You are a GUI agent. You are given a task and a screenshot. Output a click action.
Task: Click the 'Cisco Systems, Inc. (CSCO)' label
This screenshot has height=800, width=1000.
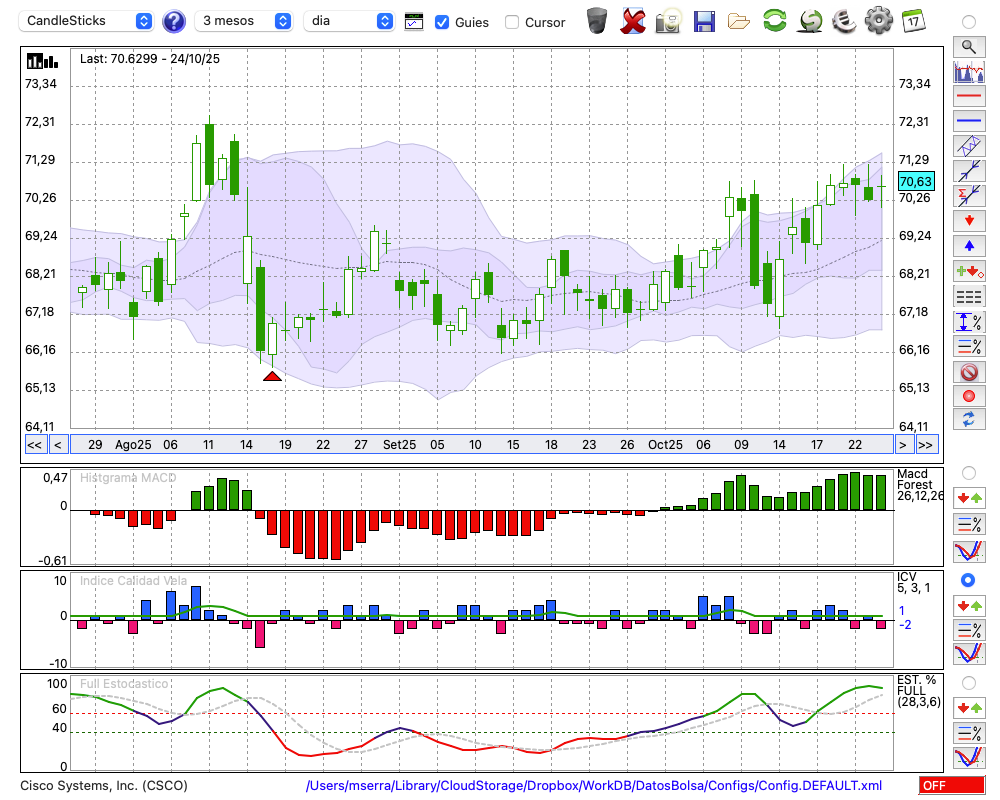coord(104,785)
